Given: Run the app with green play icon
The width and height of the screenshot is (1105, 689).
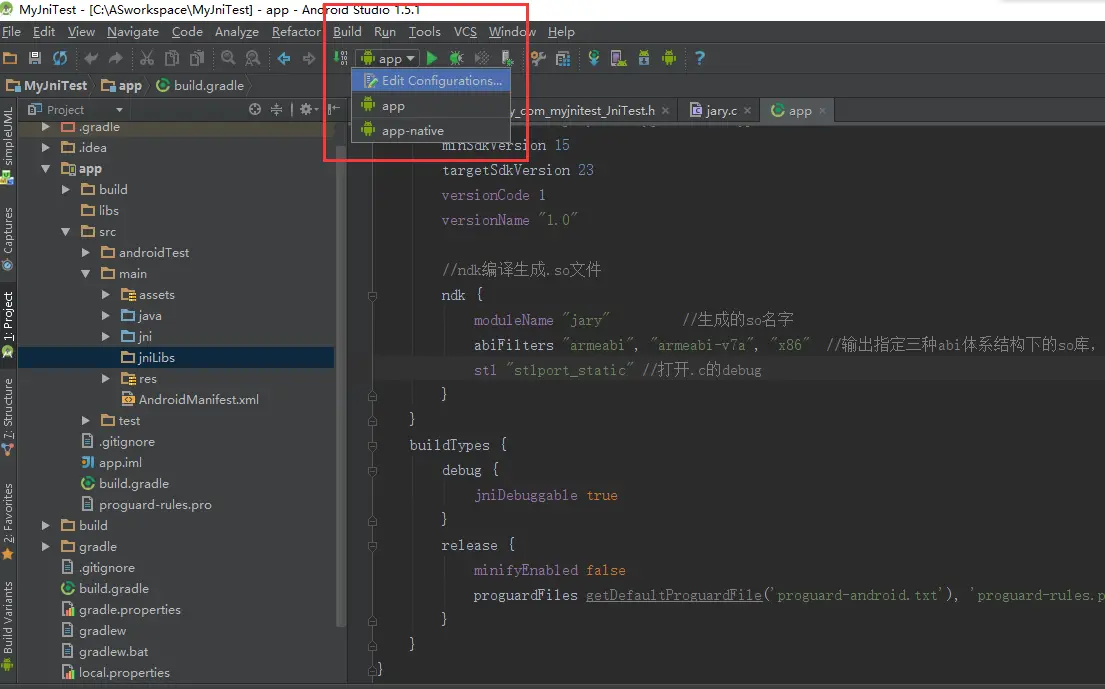Looking at the screenshot, I should [432, 58].
